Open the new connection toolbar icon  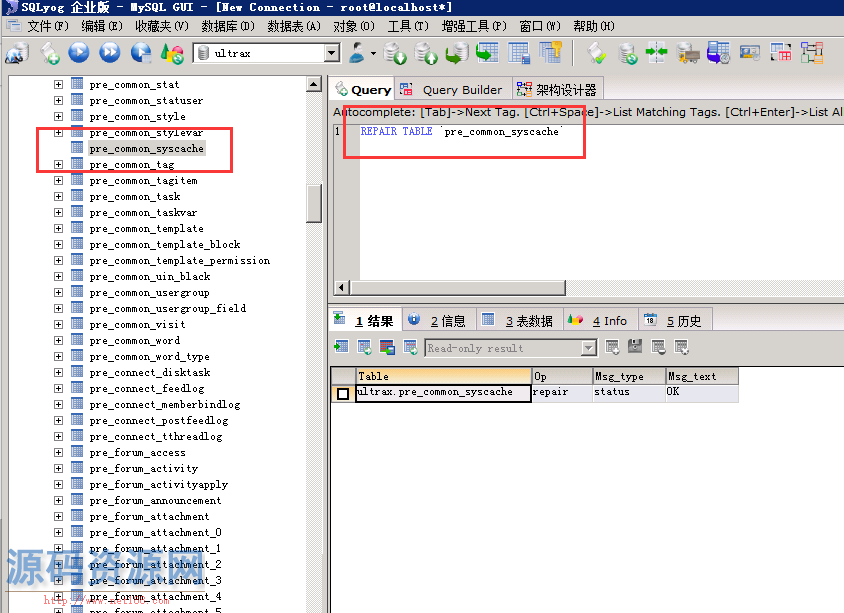pos(17,53)
